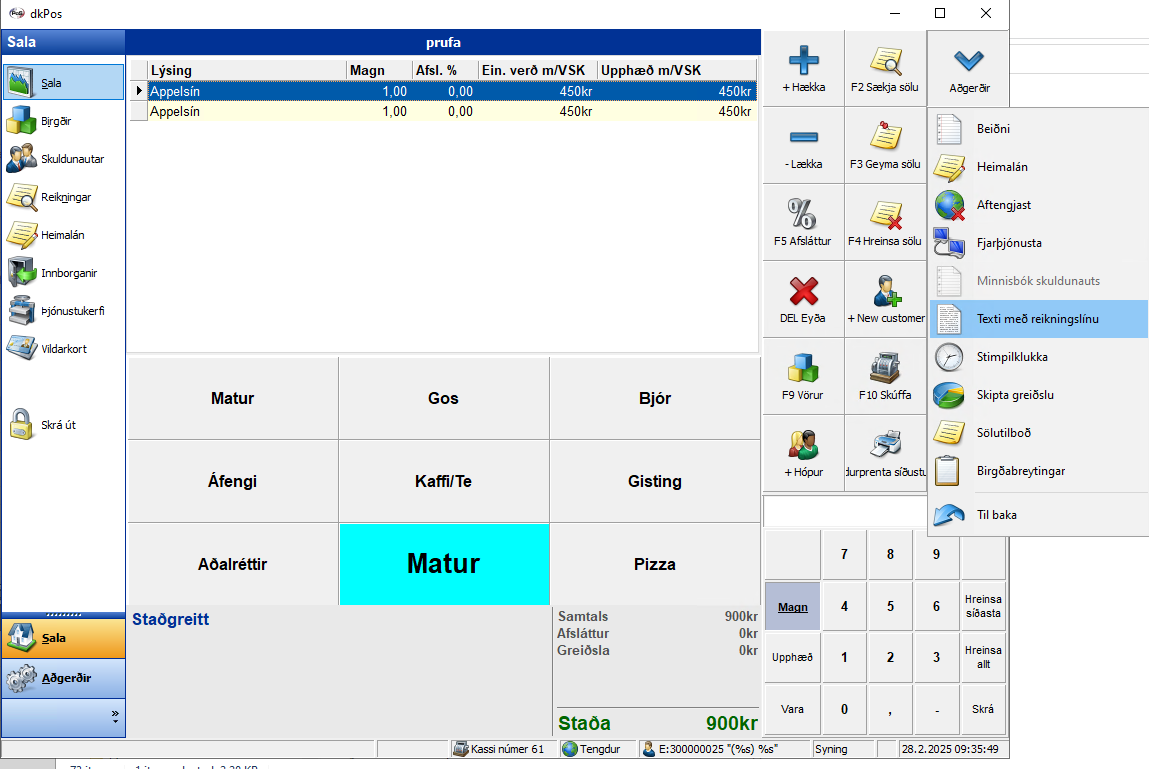Select the cyan Matur tile
This screenshot has width=1149, height=769.
click(443, 564)
